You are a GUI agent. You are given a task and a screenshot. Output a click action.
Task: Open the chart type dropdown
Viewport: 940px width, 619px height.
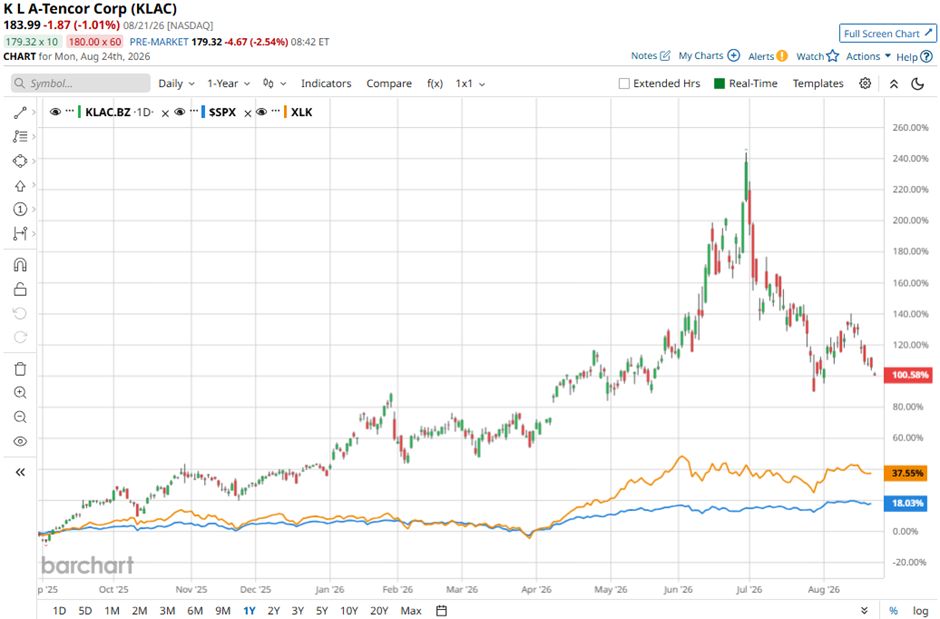pos(274,83)
